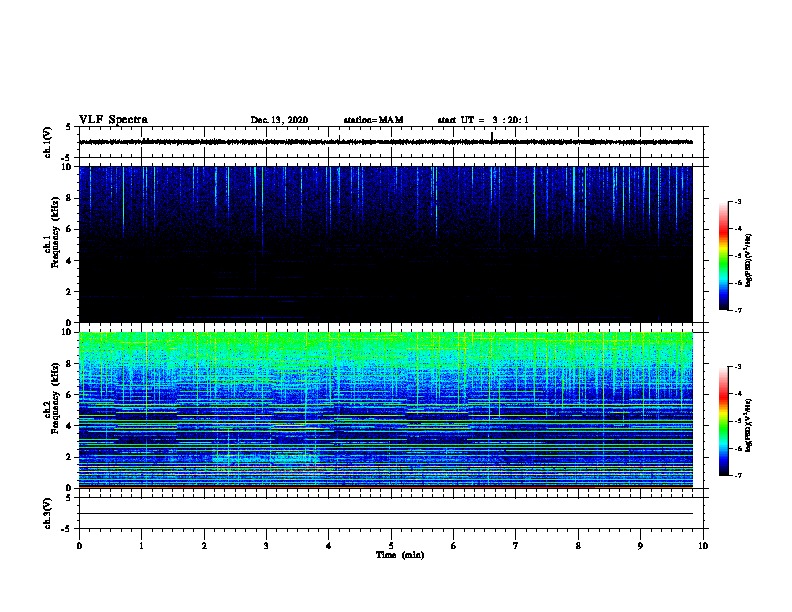Click the "2" kHz tick of ch.1 spectrogram
This screenshot has height=612, width=792.
(69, 292)
